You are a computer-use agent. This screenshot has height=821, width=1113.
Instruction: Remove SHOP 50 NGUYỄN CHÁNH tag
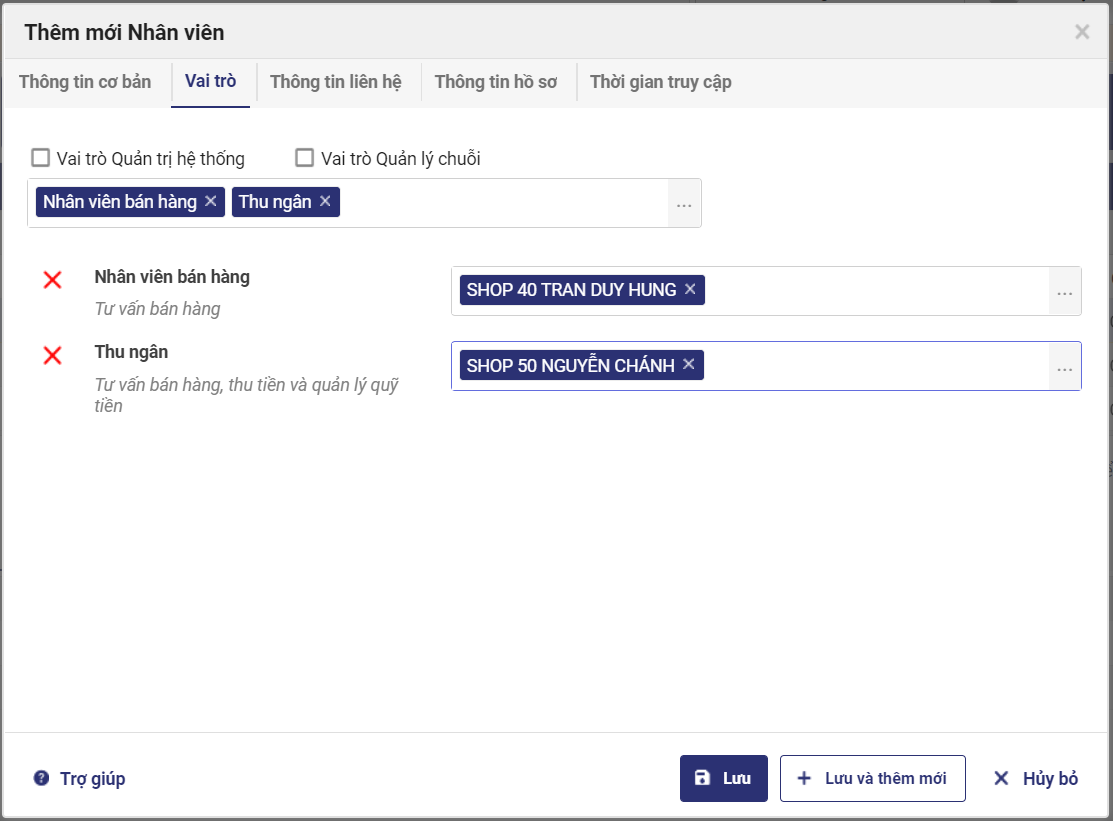689,365
